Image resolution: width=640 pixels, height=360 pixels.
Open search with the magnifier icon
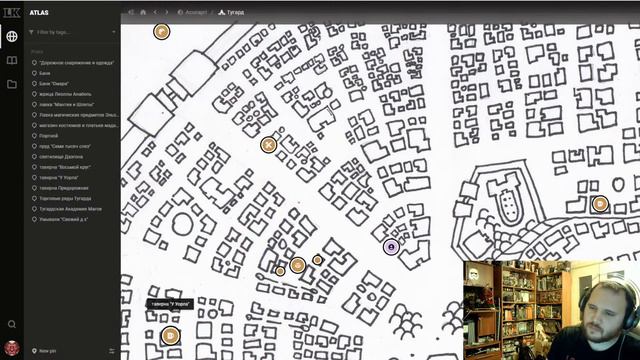tap(12, 324)
